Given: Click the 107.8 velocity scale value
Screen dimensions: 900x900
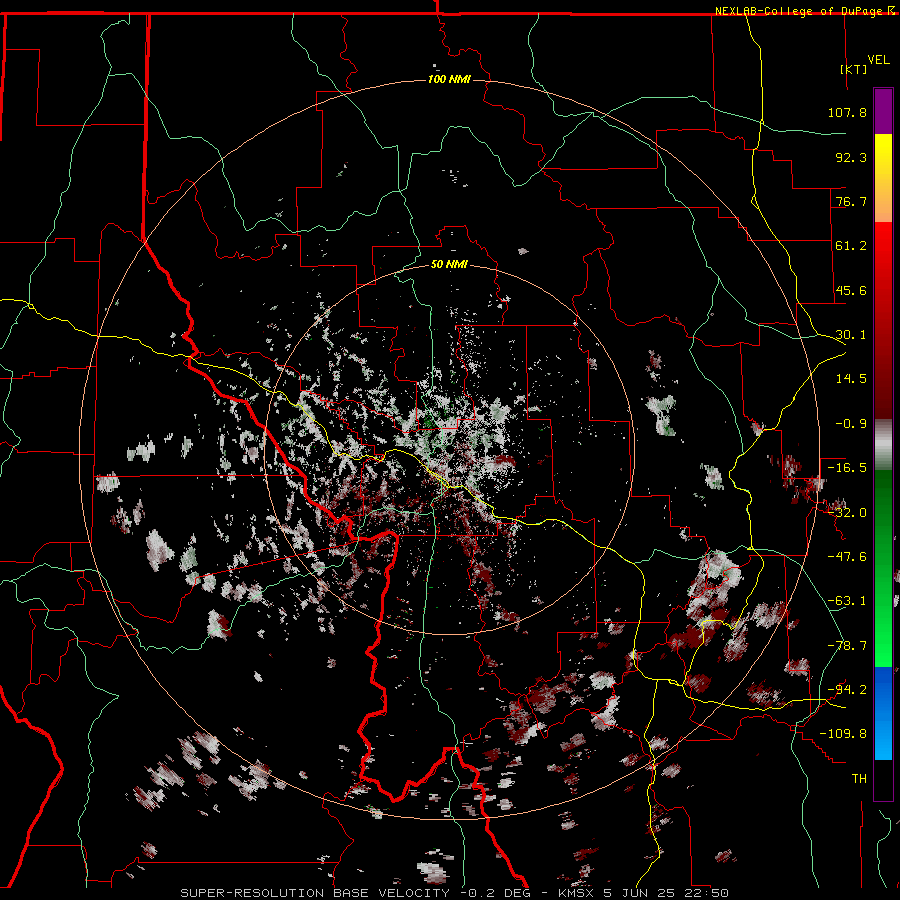Looking at the screenshot, I should click(847, 112).
